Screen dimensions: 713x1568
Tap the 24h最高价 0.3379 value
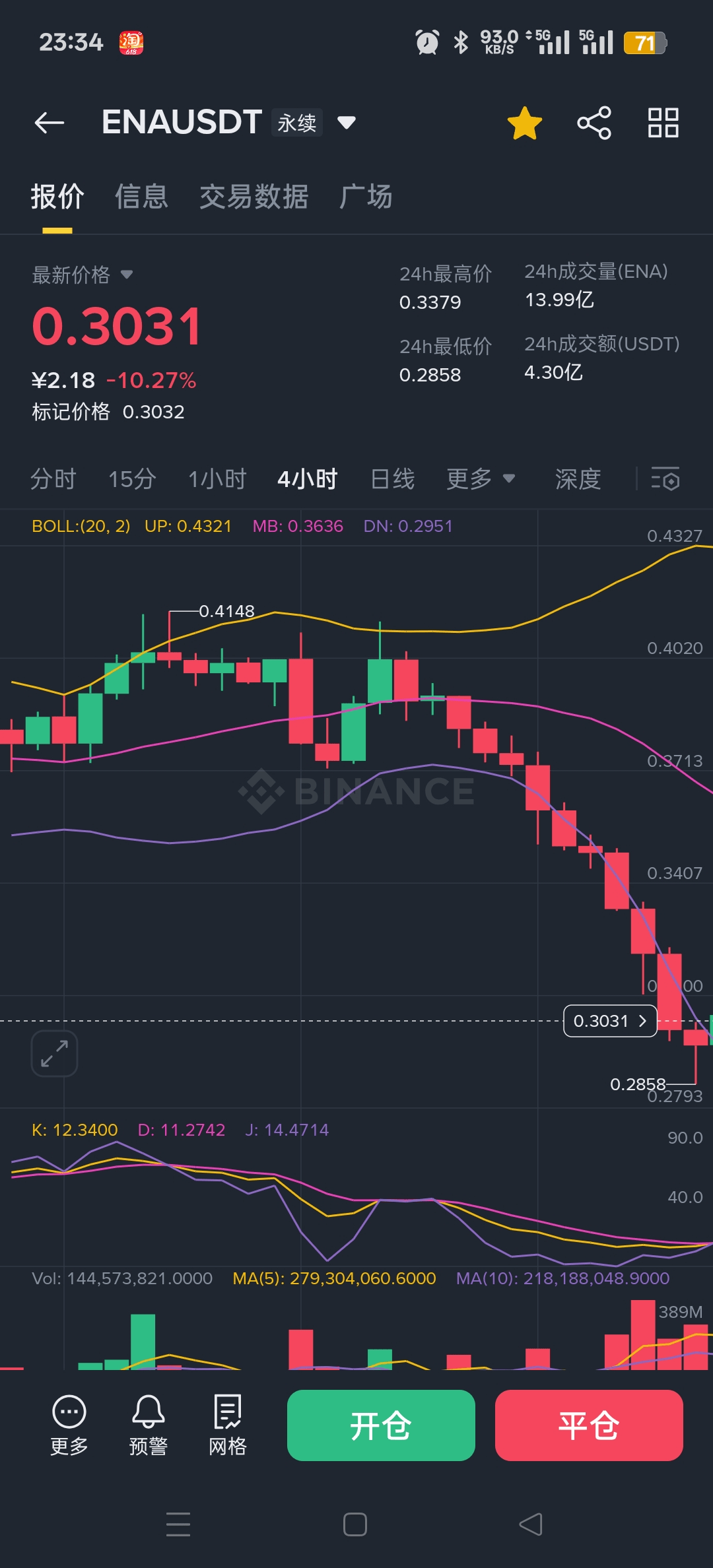point(430,302)
